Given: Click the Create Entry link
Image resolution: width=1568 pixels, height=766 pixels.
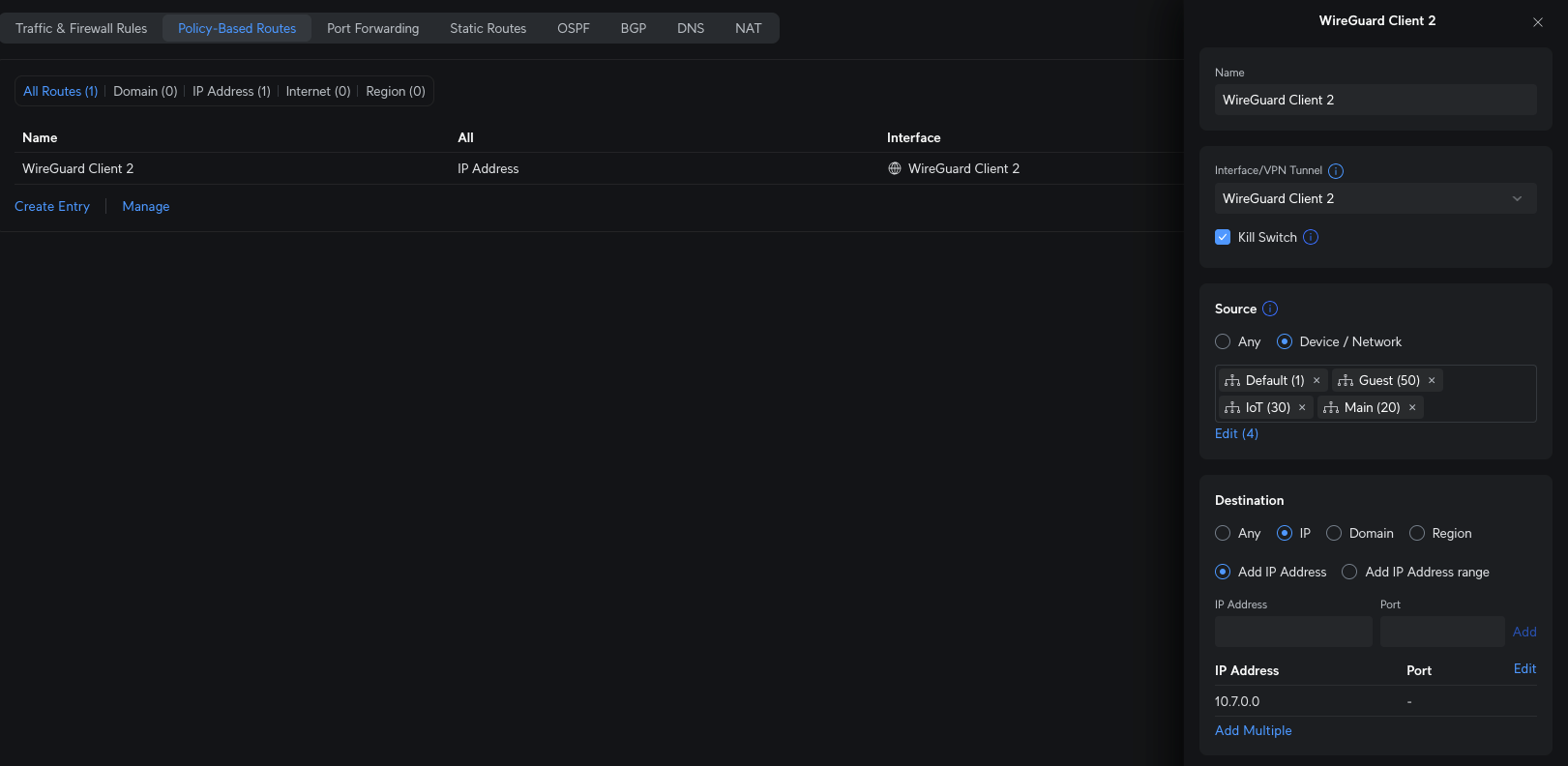Looking at the screenshot, I should click(x=52, y=206).
